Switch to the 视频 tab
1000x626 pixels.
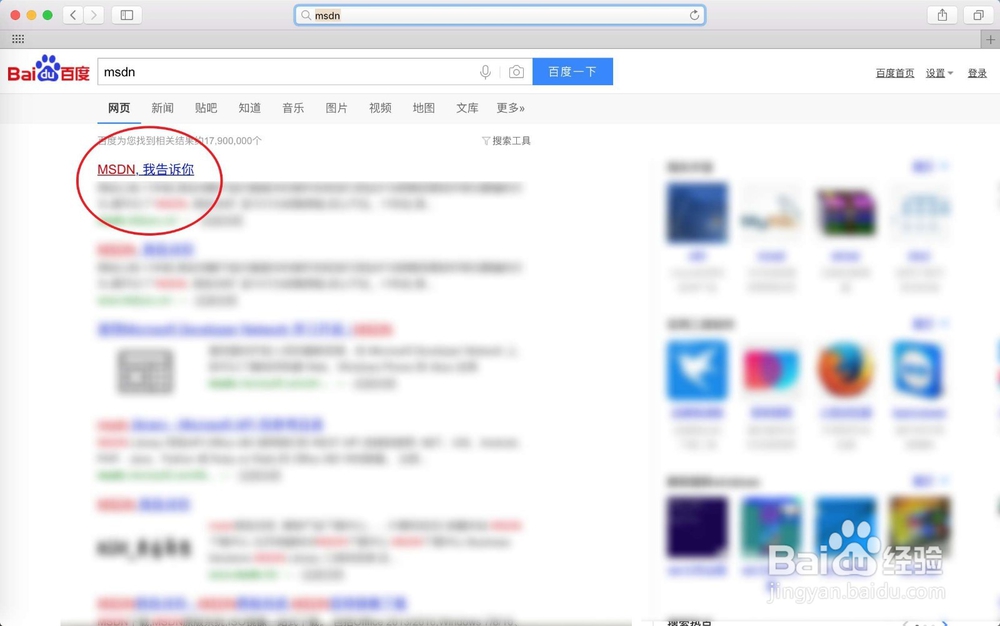click(380, 108)
